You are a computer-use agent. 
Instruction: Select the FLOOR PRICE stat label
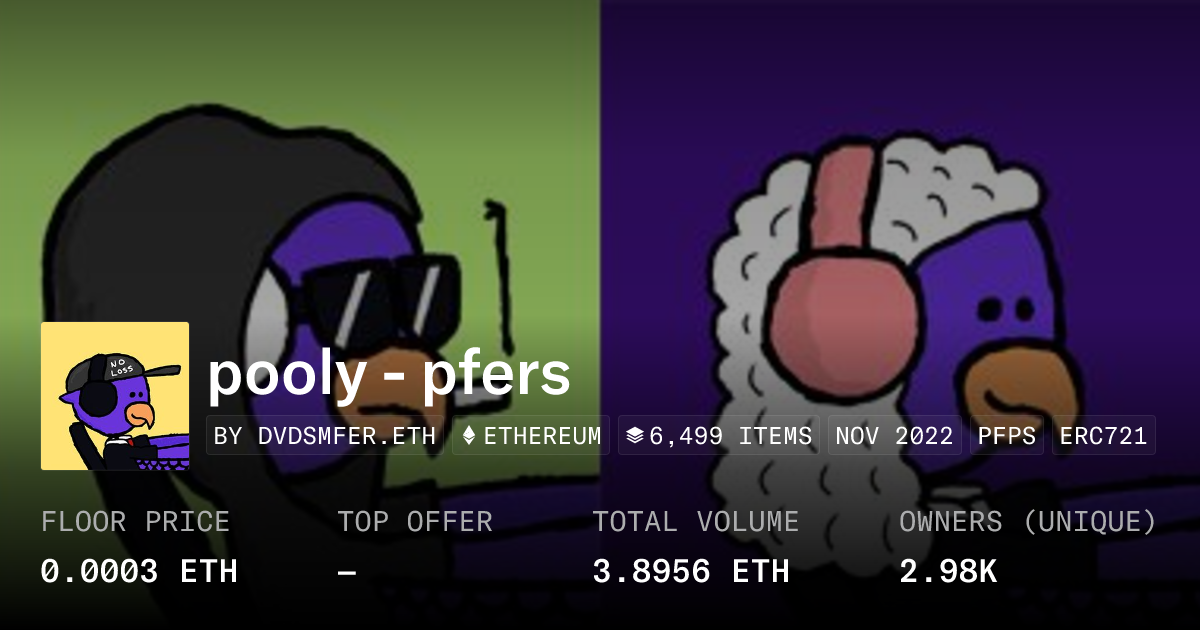[135, 522]
